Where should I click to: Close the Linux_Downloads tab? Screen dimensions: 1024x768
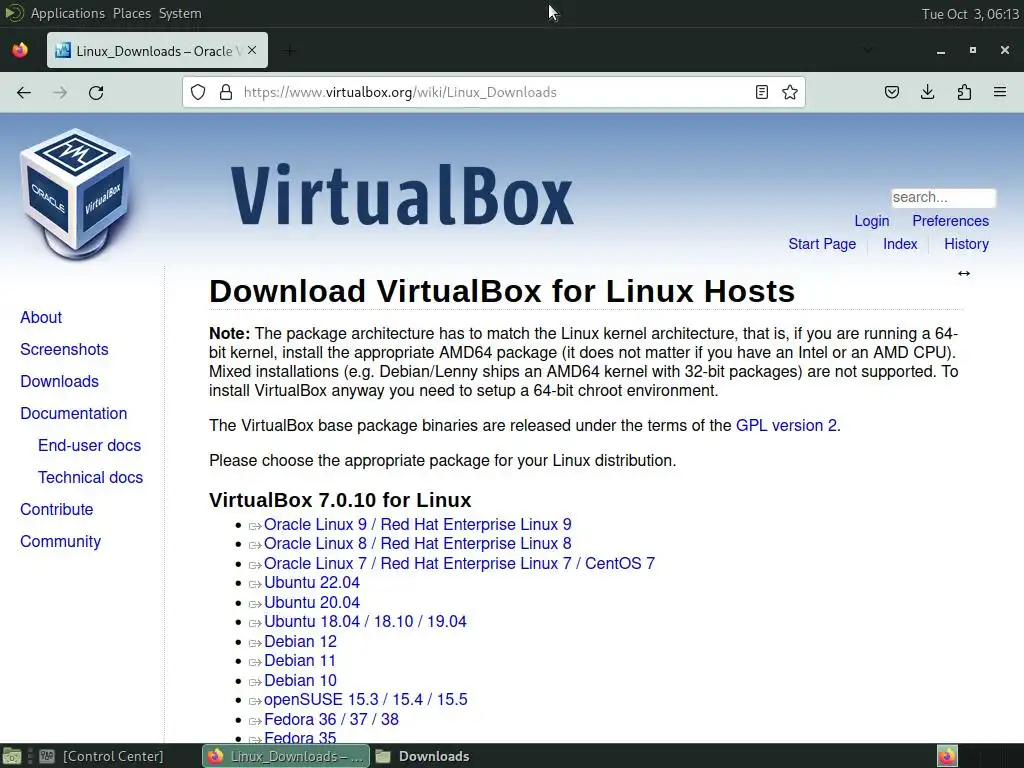(252, 50)
